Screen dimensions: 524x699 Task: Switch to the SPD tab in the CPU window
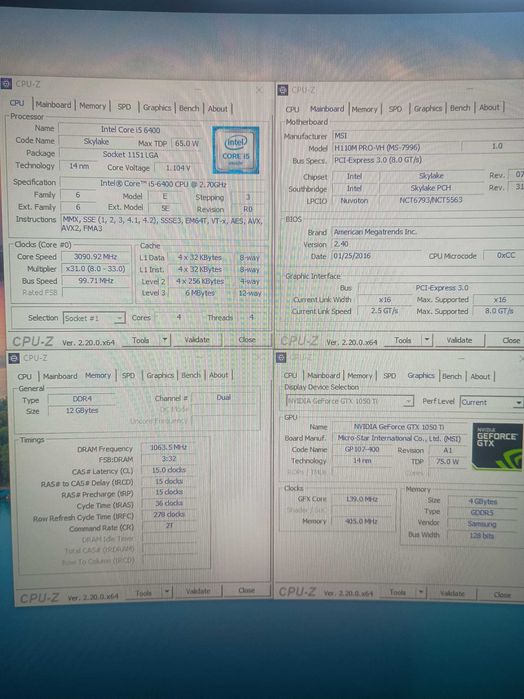coord(124,107)
